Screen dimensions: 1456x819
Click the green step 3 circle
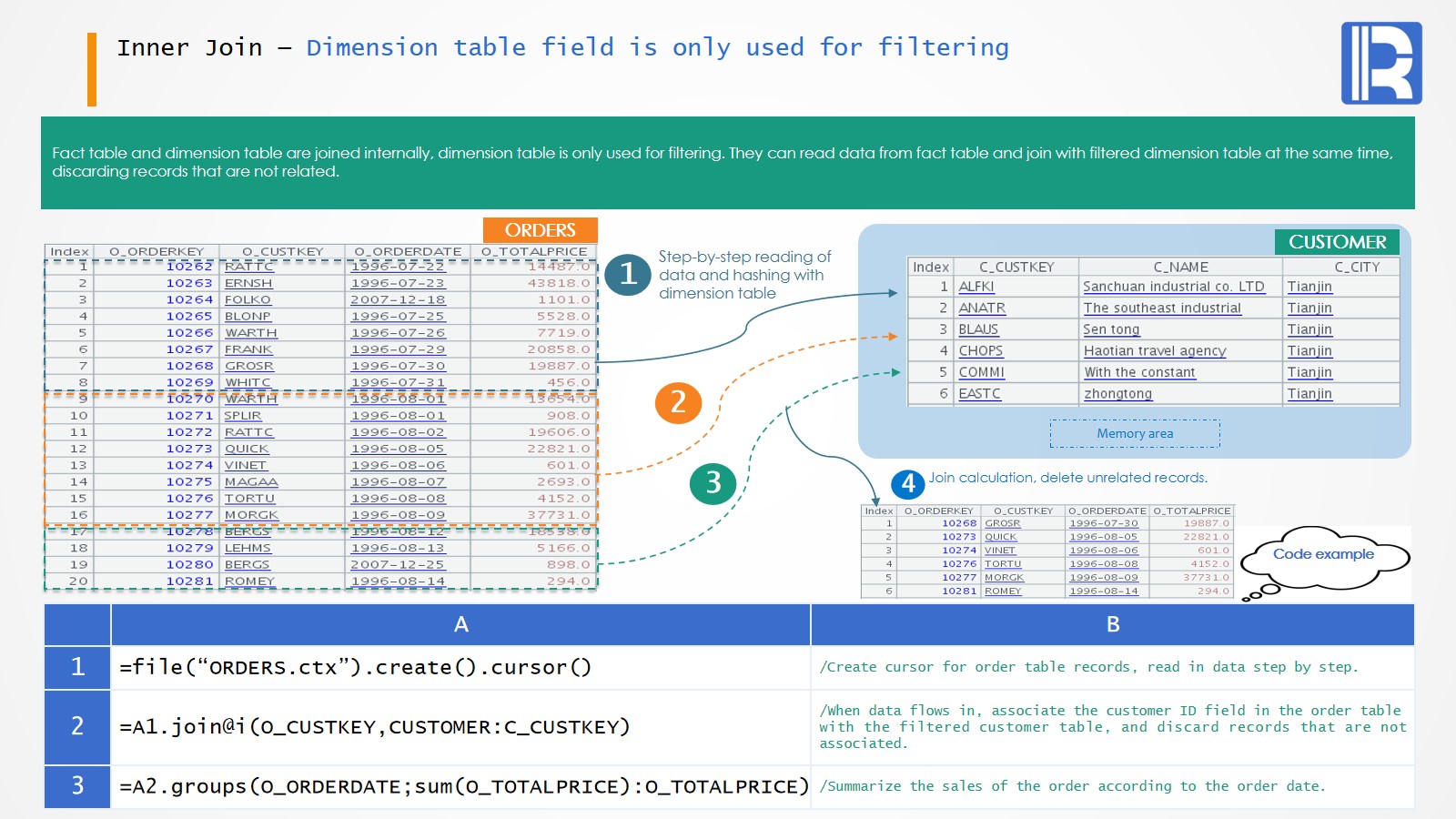point(713,482)
